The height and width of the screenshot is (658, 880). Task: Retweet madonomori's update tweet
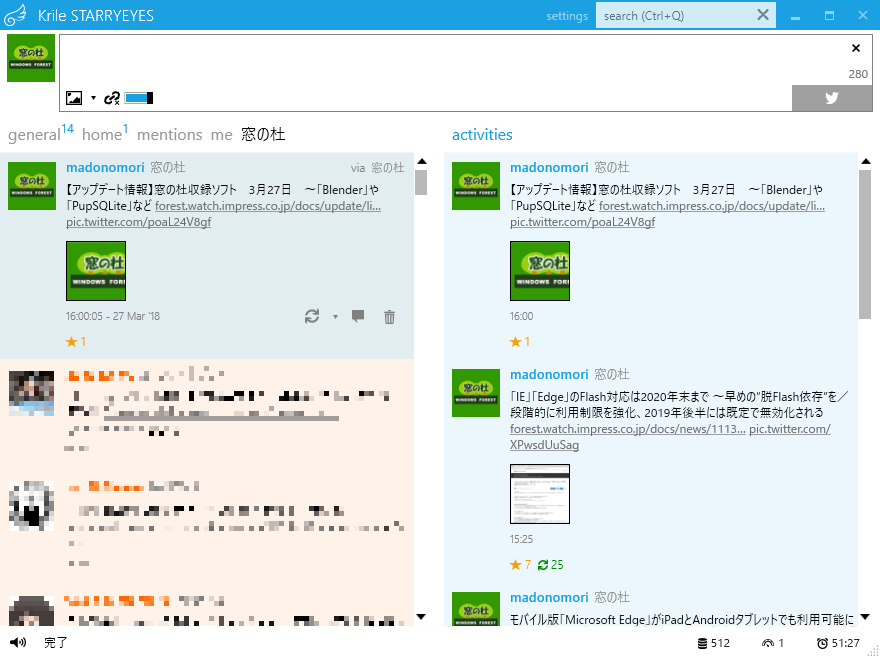[310, 316]
